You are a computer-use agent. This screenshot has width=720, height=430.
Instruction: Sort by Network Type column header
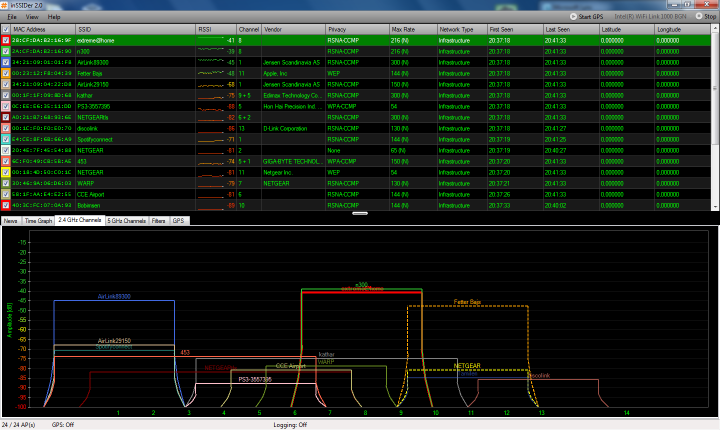pos(462,29)
